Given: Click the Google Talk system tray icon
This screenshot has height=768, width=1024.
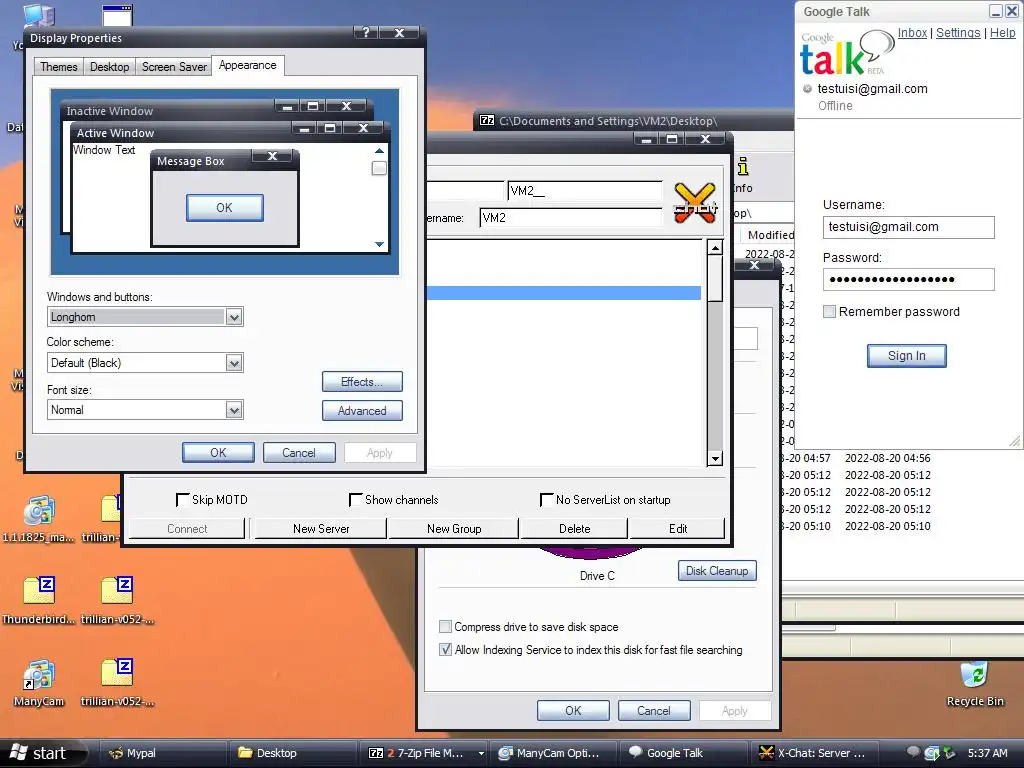Looking at the screenshot, I should [913, 752].
